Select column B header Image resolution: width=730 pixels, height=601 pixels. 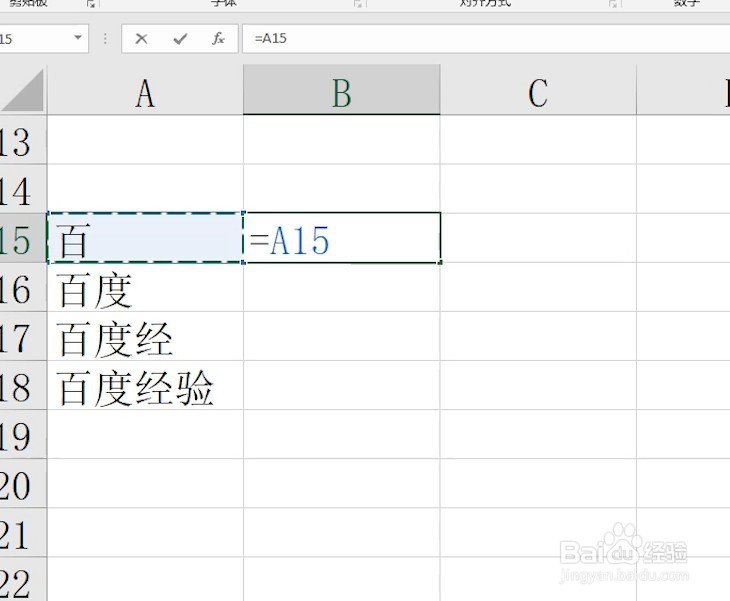(342, 90)
